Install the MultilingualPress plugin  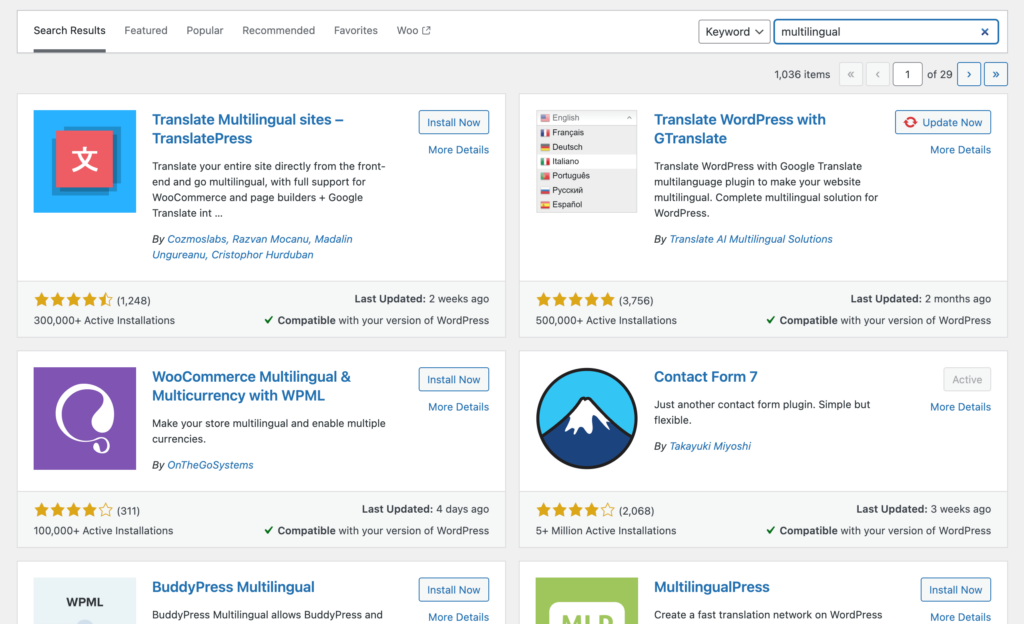click(956, 589)
